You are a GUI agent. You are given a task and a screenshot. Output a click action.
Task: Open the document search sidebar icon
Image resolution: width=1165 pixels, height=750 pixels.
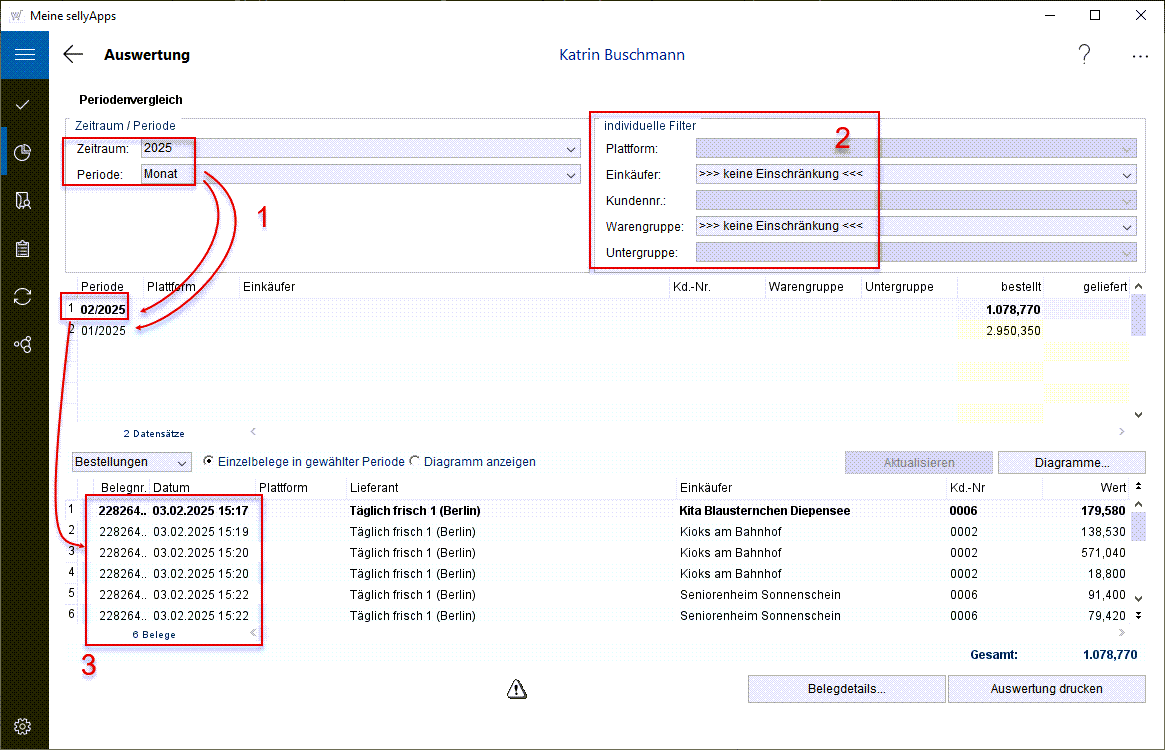click(x=24, y=201)
